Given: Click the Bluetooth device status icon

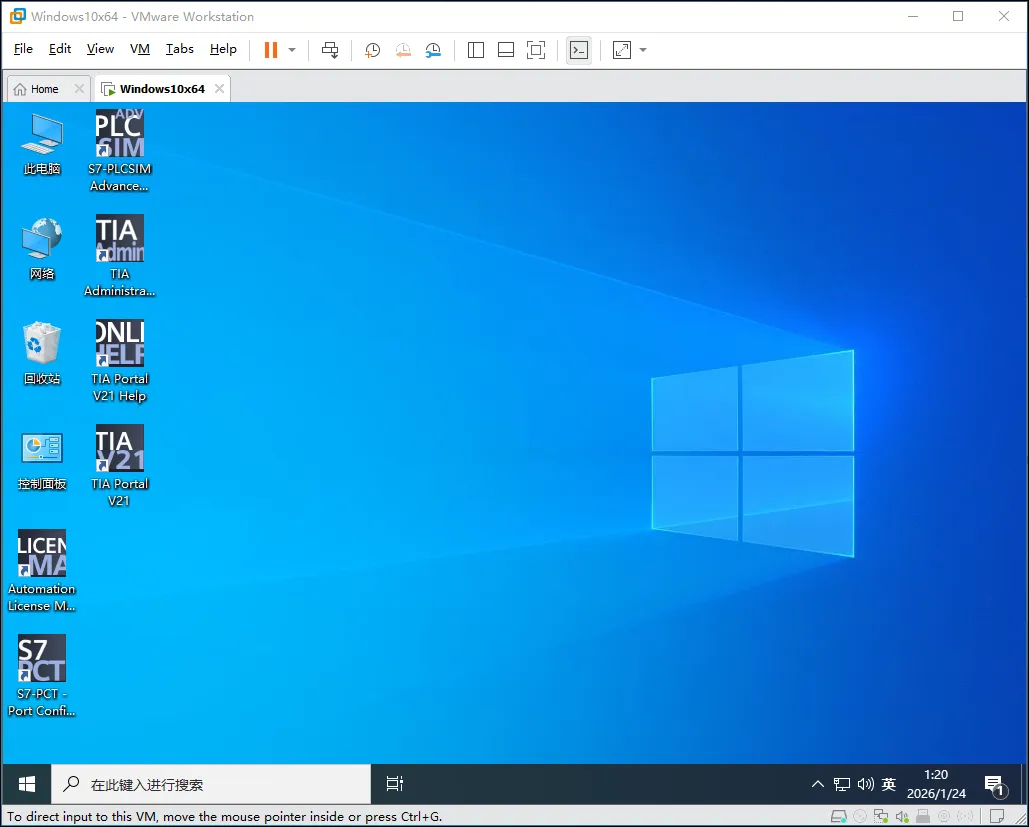Looking at the screenshot, I should coord(965,816).
